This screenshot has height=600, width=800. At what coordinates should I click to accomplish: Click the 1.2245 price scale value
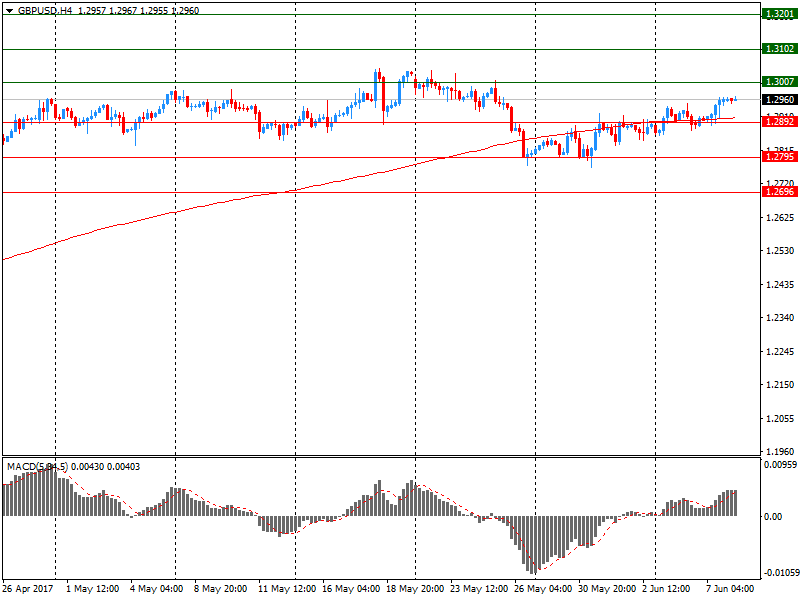click(x=780, y=352)
